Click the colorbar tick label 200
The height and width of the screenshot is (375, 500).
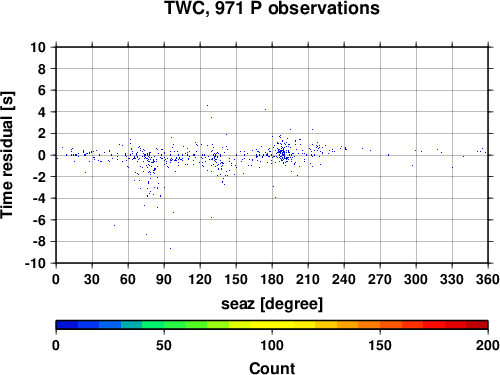[x=488, y=345]
